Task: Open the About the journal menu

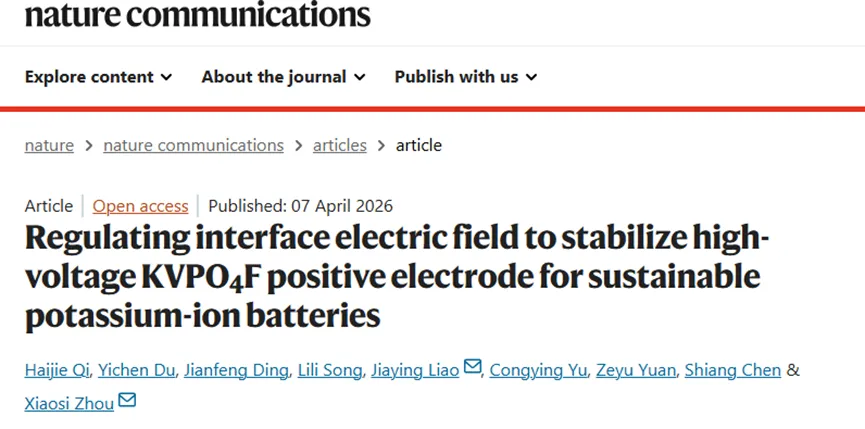Action: click(x=283, y=76)
